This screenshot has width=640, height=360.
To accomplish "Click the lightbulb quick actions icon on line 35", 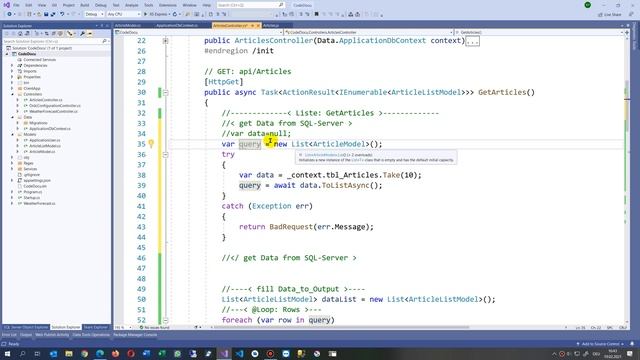I will pyautogui.click(x=151, y=144).
